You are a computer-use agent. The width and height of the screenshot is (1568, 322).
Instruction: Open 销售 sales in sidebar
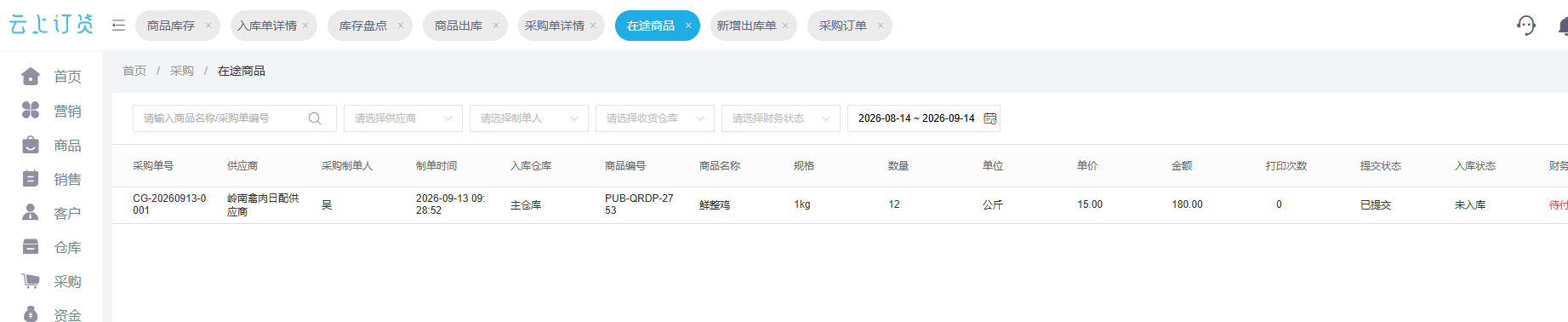67,179
